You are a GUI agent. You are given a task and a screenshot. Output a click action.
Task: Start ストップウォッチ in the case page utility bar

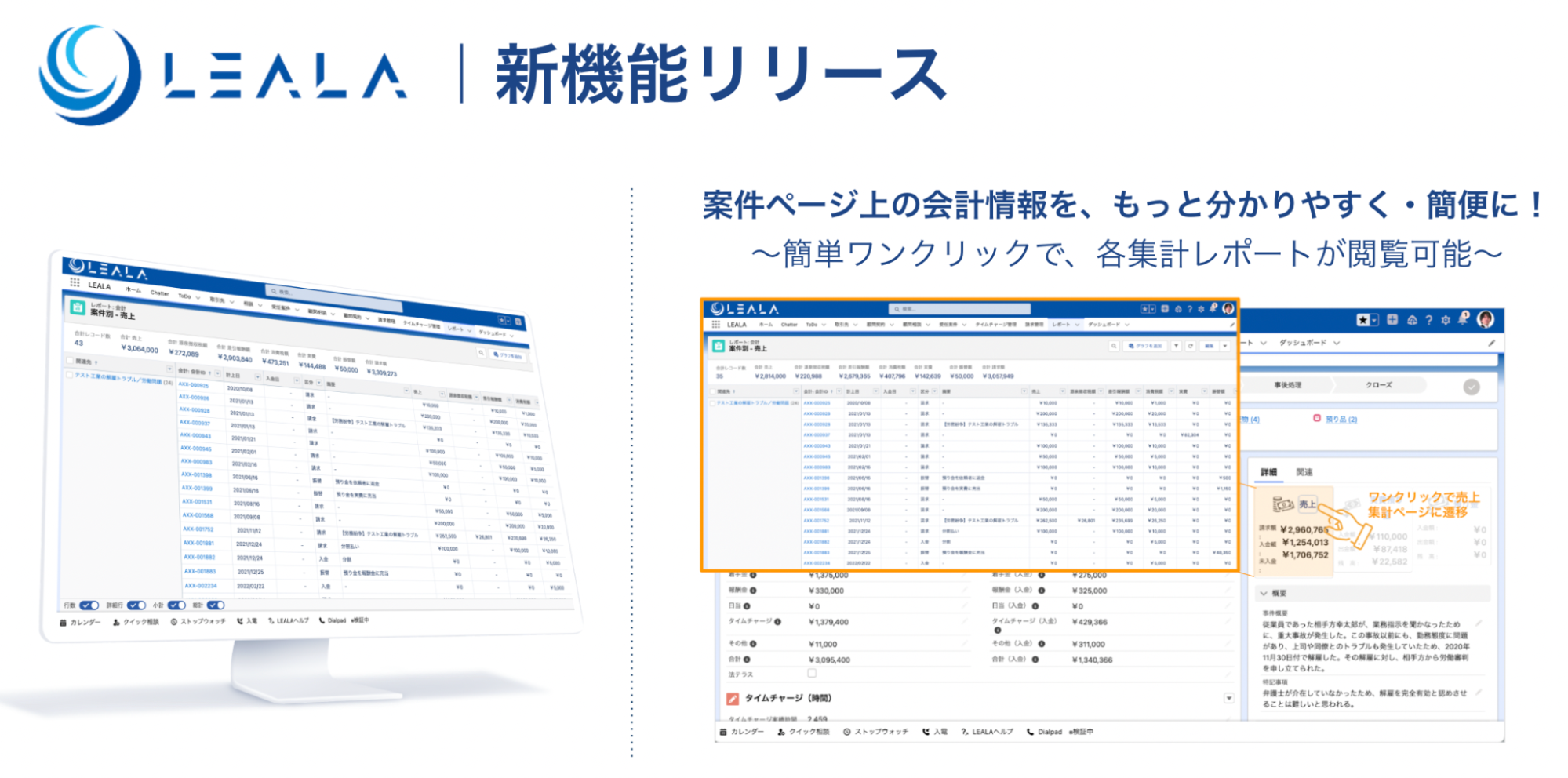point(875,732)
